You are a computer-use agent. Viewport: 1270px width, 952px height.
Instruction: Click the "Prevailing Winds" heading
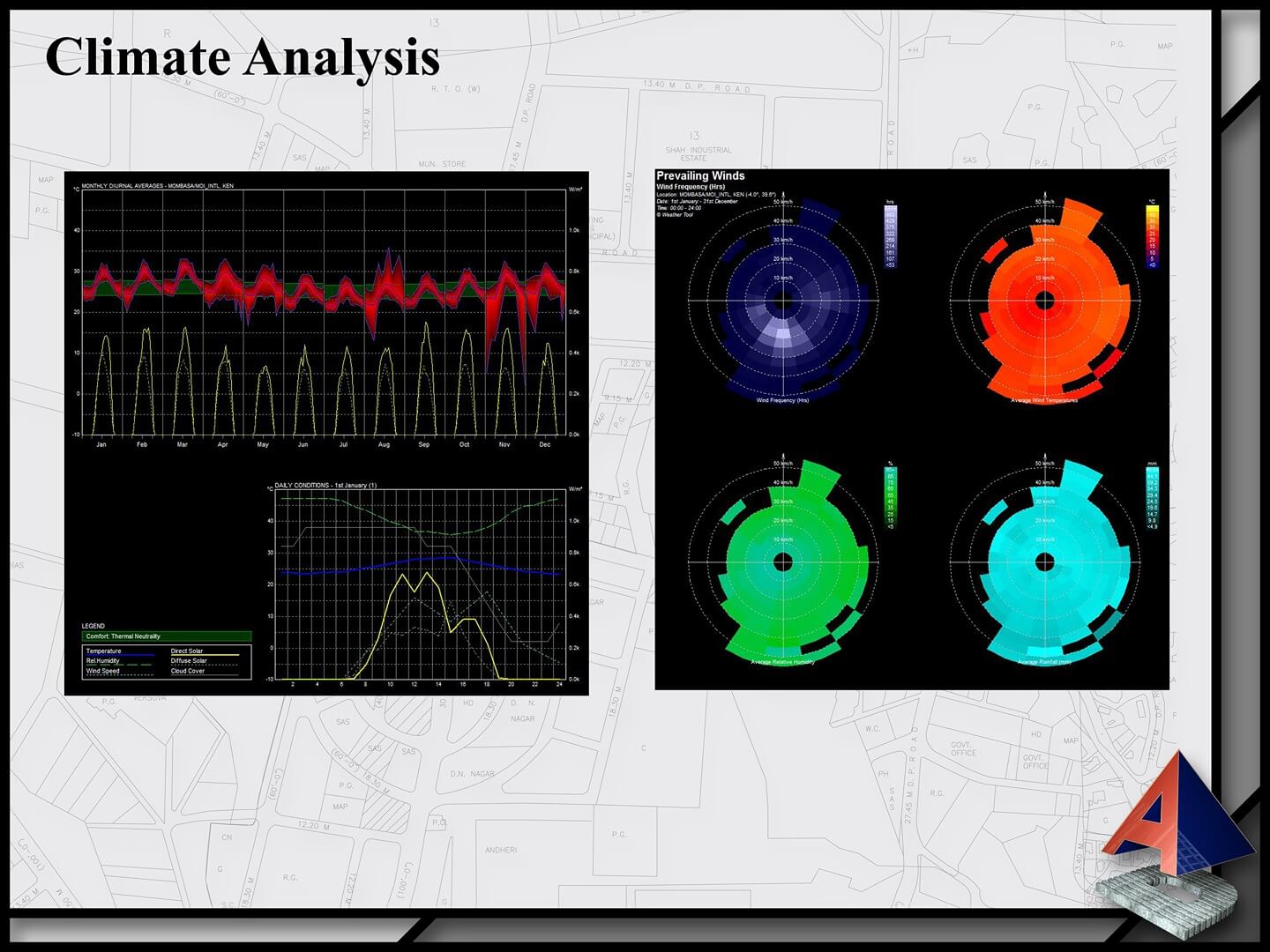tap(700, 176)
